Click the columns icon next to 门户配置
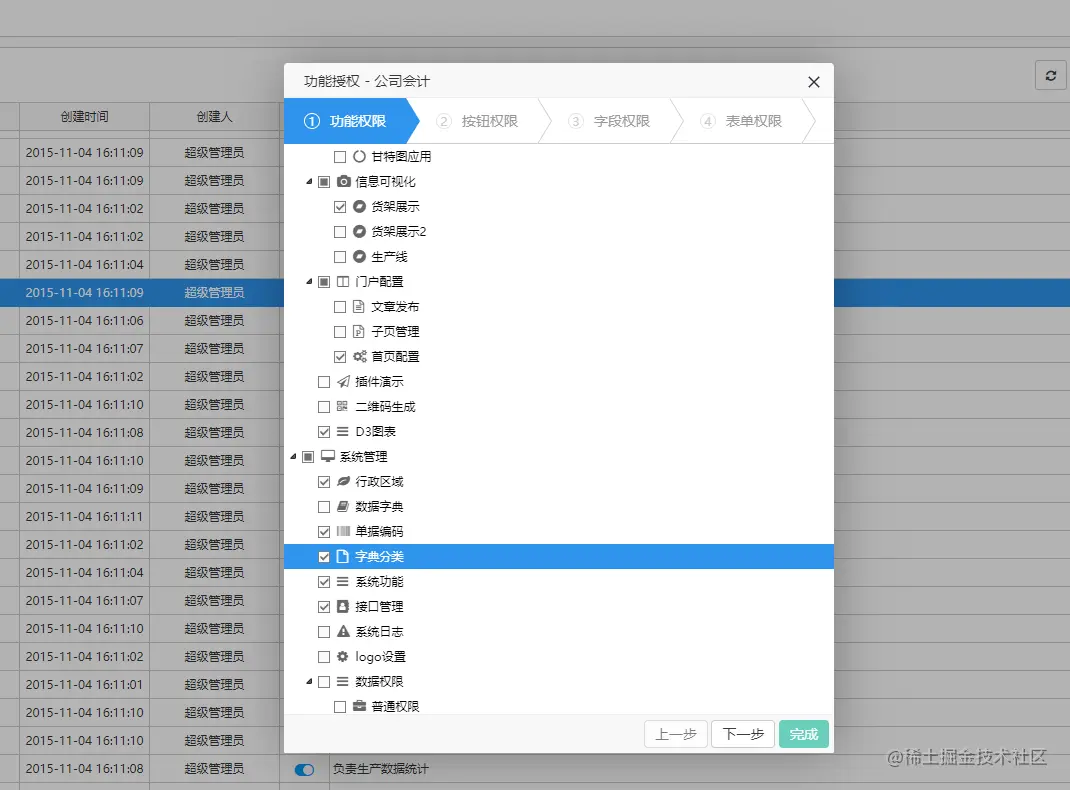 [343, 282]
